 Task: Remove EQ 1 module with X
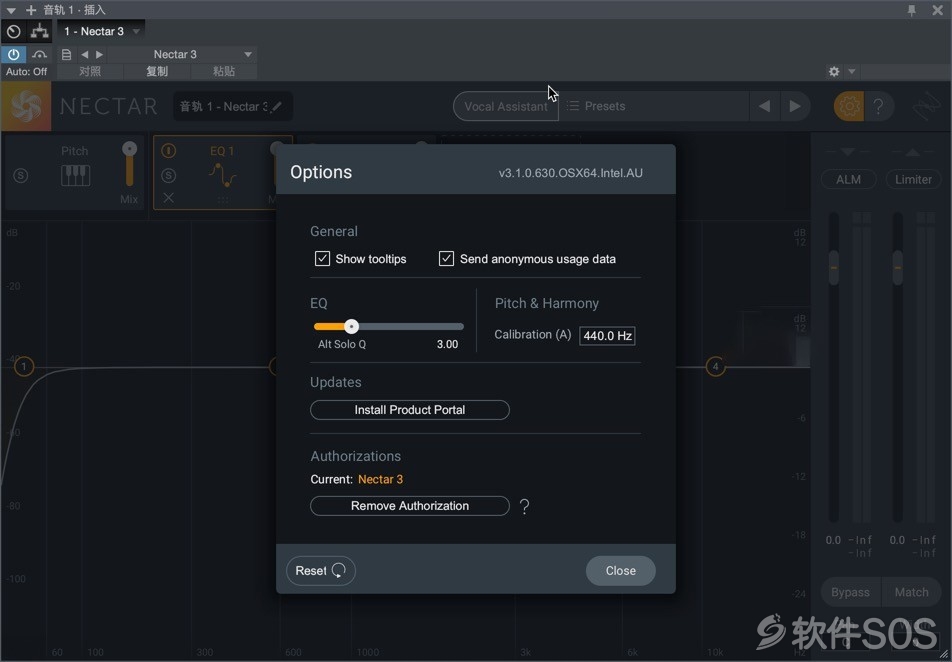[169, 198]
